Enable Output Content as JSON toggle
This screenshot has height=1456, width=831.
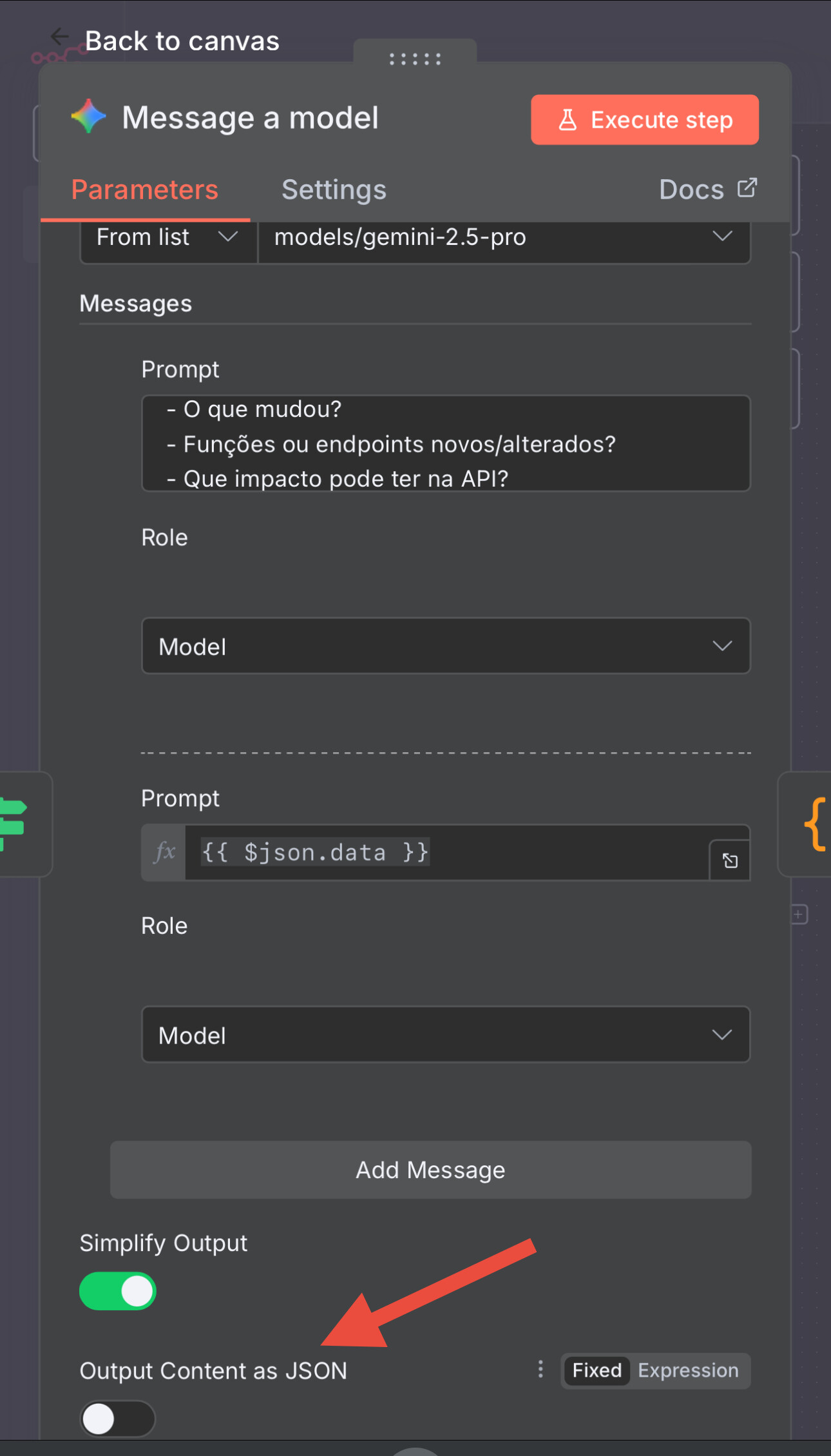coord(118,1419)
